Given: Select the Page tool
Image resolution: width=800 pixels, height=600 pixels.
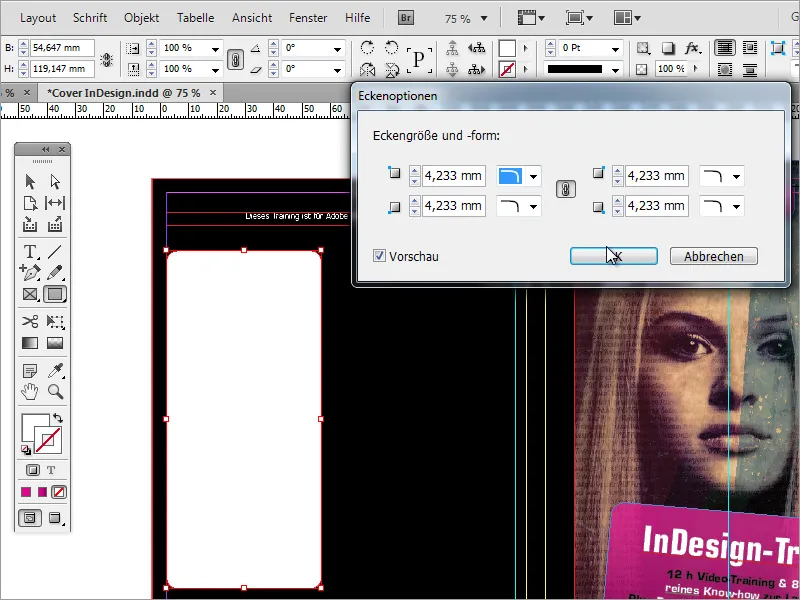Looking at the screenshot, I should point(30,203).
